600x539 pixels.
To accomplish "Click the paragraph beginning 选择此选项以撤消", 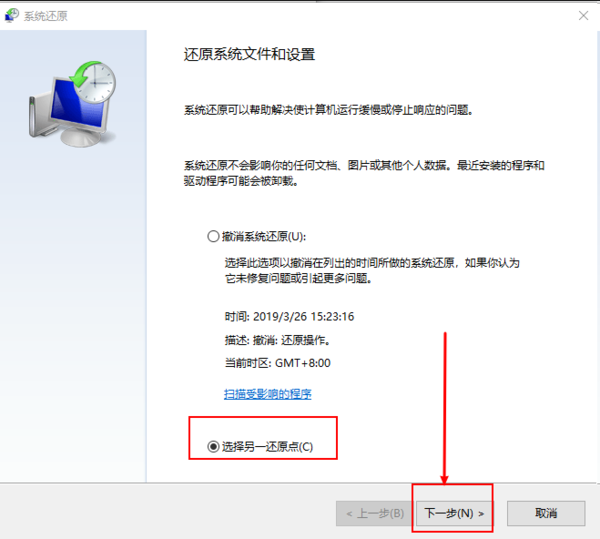I will click(372, 270).
